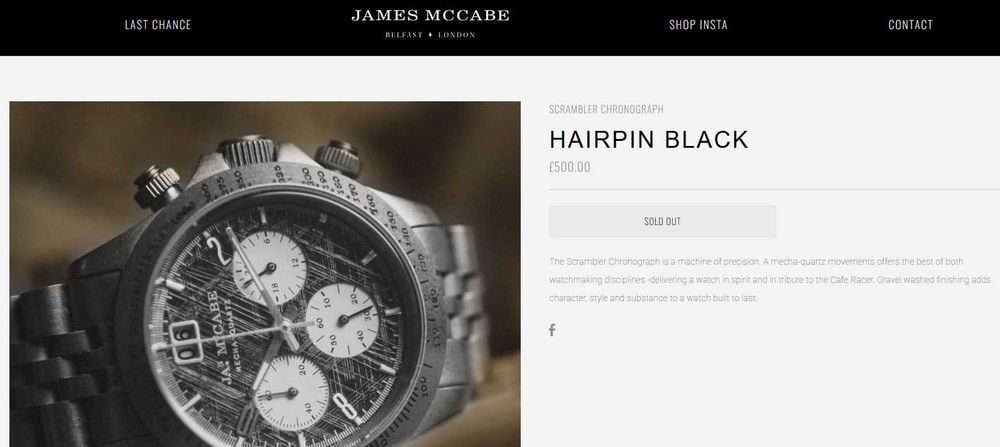The width and height of the screenshot is (1000, 447).
Task: Click the Scrambler Chronograph category label
Action: point(606,110)
